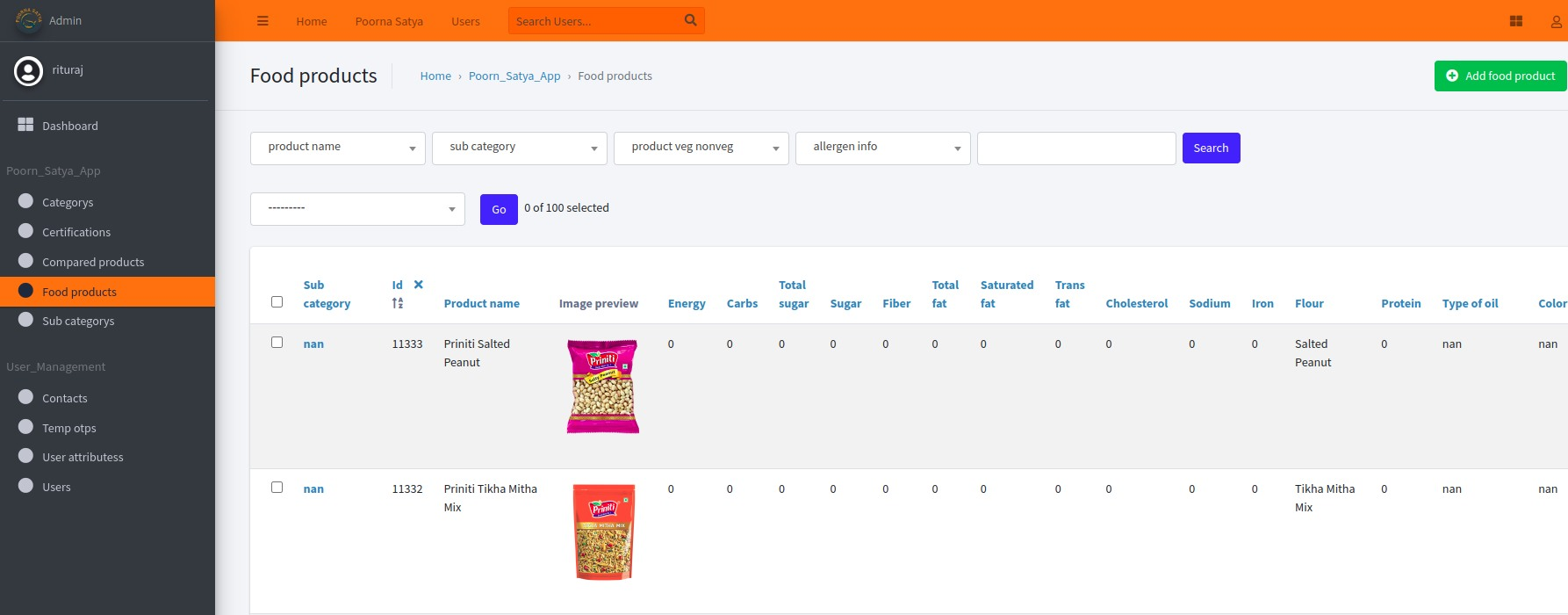Open the bulk action dropdown beside Go
The image size is (1568, 615).
pyautogui.click(x=357, y=209)
